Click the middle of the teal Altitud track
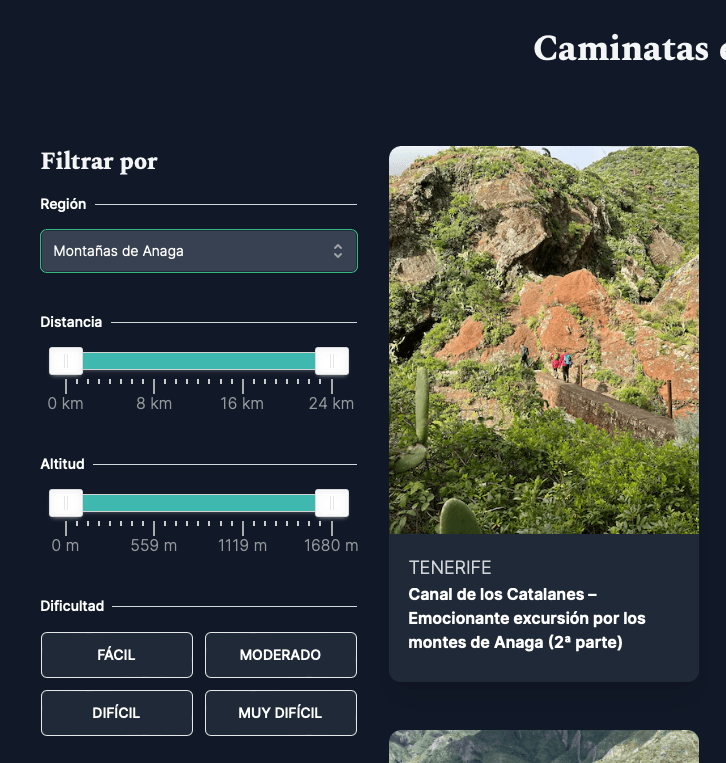Viewport: 726px width, 763px height. [x=198, y=503]
